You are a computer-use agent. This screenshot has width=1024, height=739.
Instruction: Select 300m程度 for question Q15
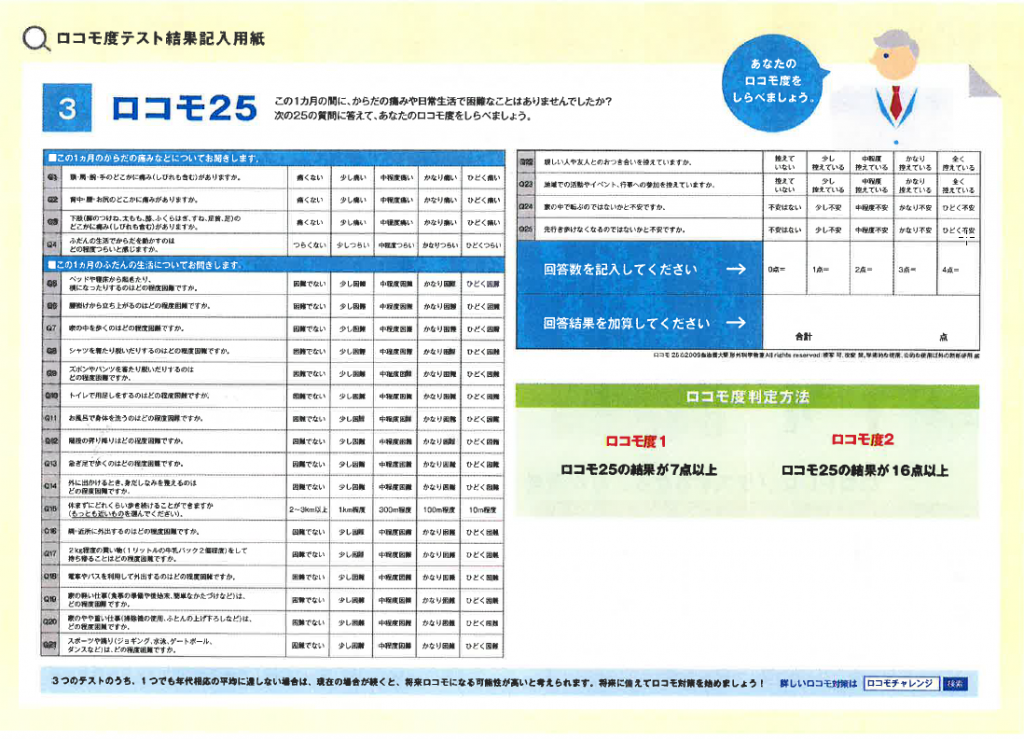396,509
